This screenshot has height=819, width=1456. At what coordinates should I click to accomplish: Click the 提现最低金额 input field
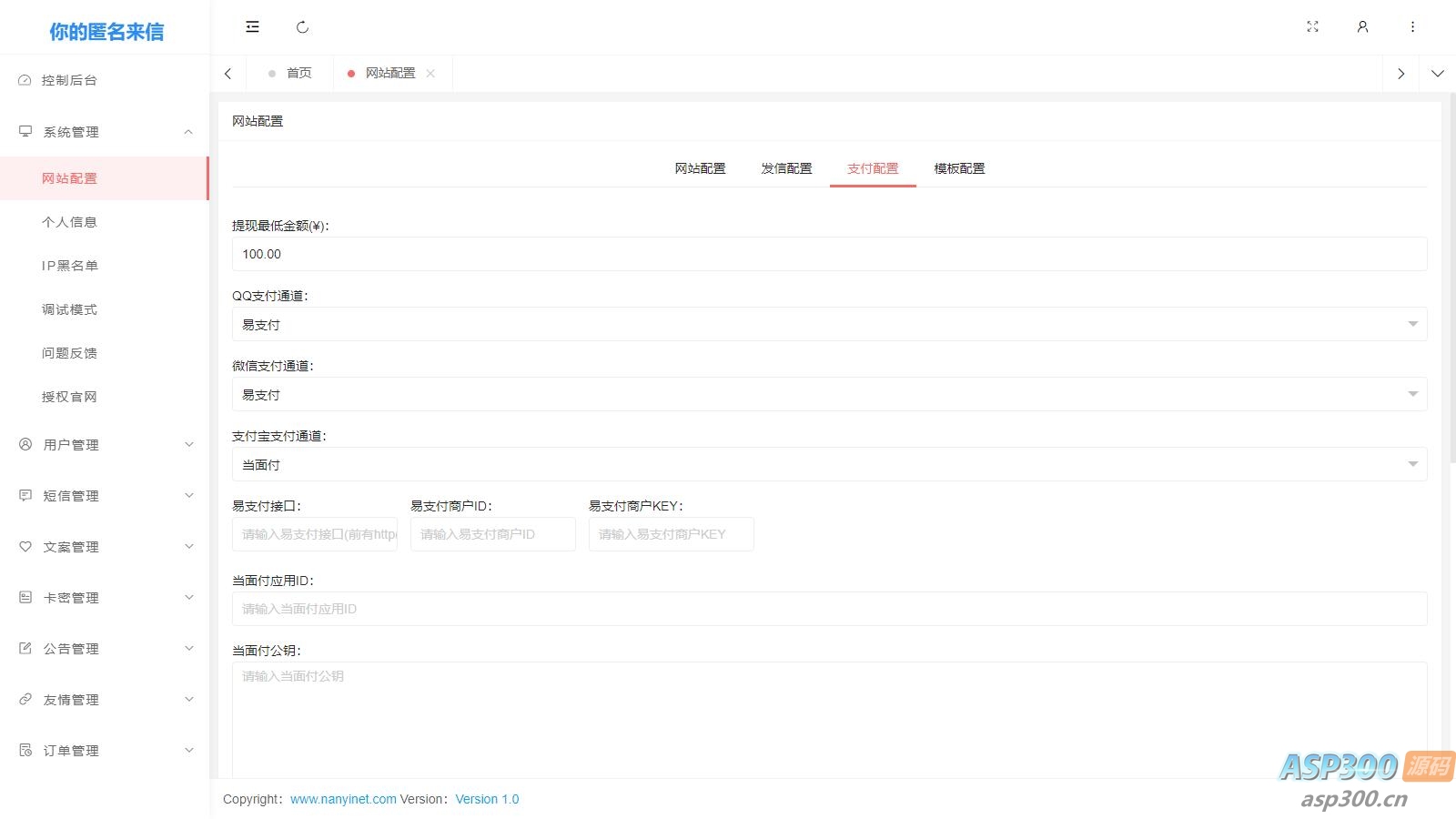point(828,254)
